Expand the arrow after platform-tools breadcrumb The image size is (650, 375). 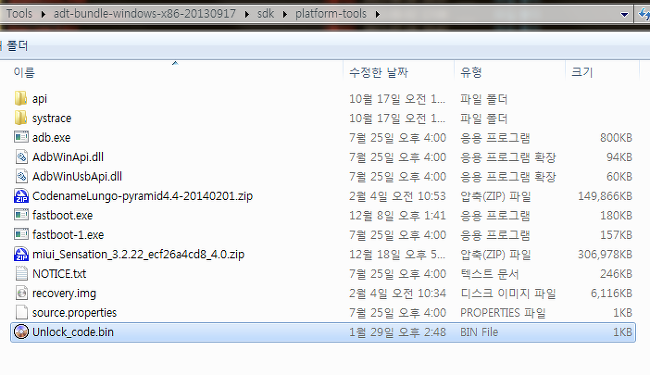(378, 15)
